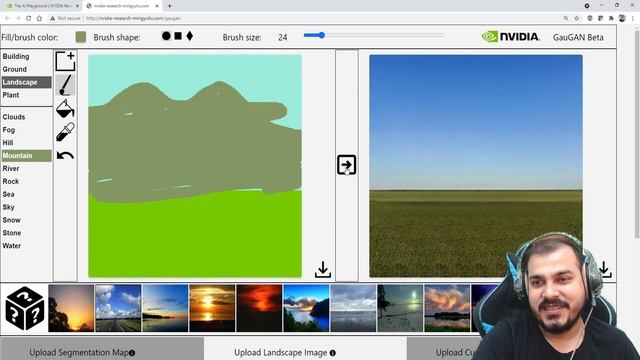Open the Chrome three-dot menu
This screenshot has width=640, height=360.
(633, 18)
